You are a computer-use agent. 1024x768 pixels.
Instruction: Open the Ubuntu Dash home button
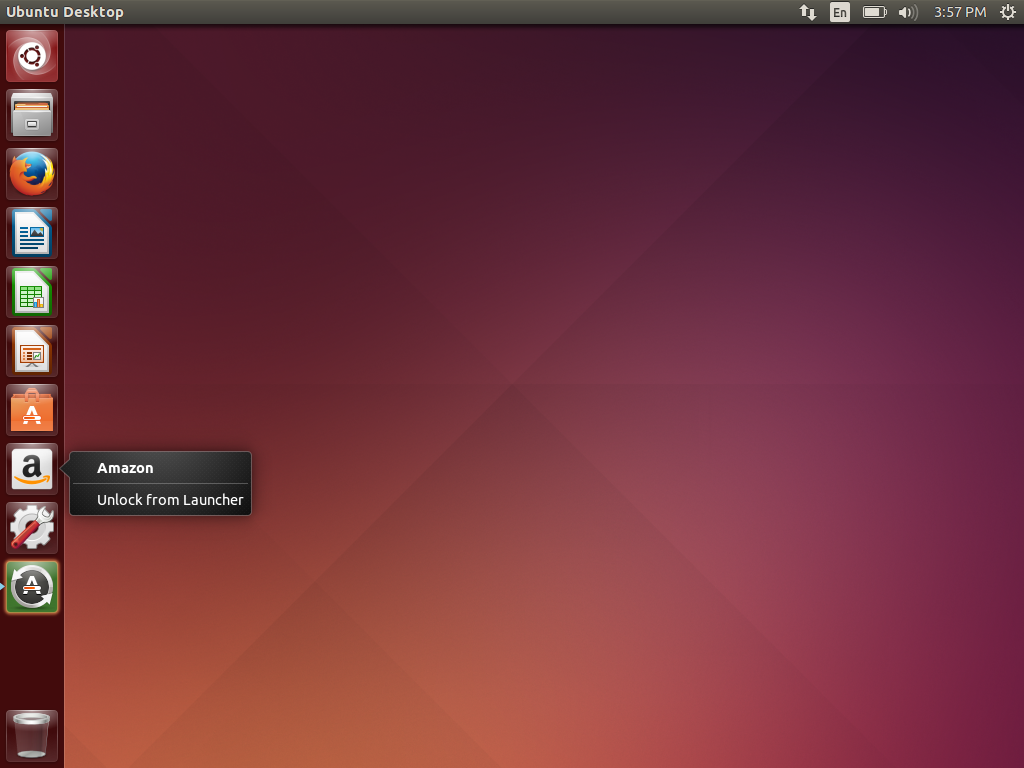31,55
